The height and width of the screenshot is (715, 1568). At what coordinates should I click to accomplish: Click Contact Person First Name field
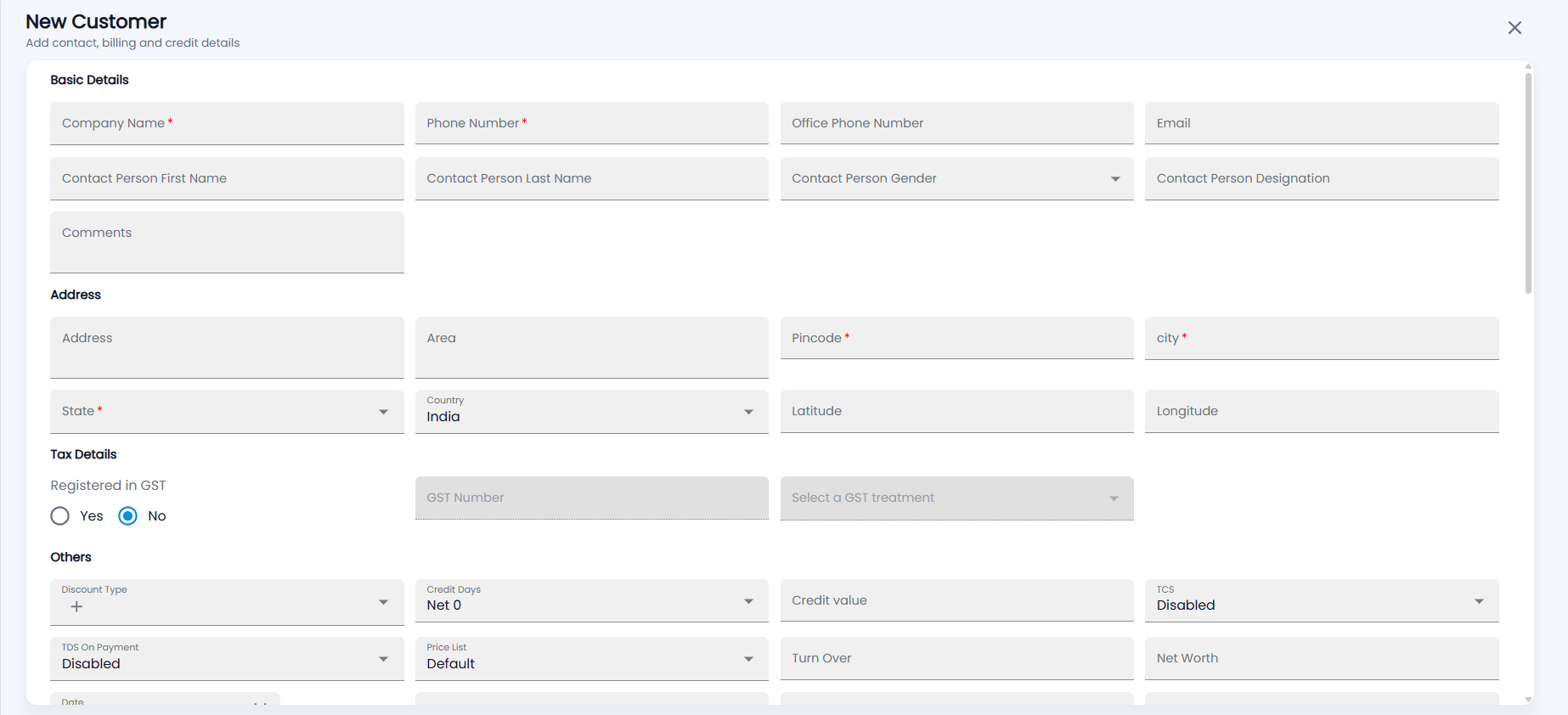[x=227, y=178]
